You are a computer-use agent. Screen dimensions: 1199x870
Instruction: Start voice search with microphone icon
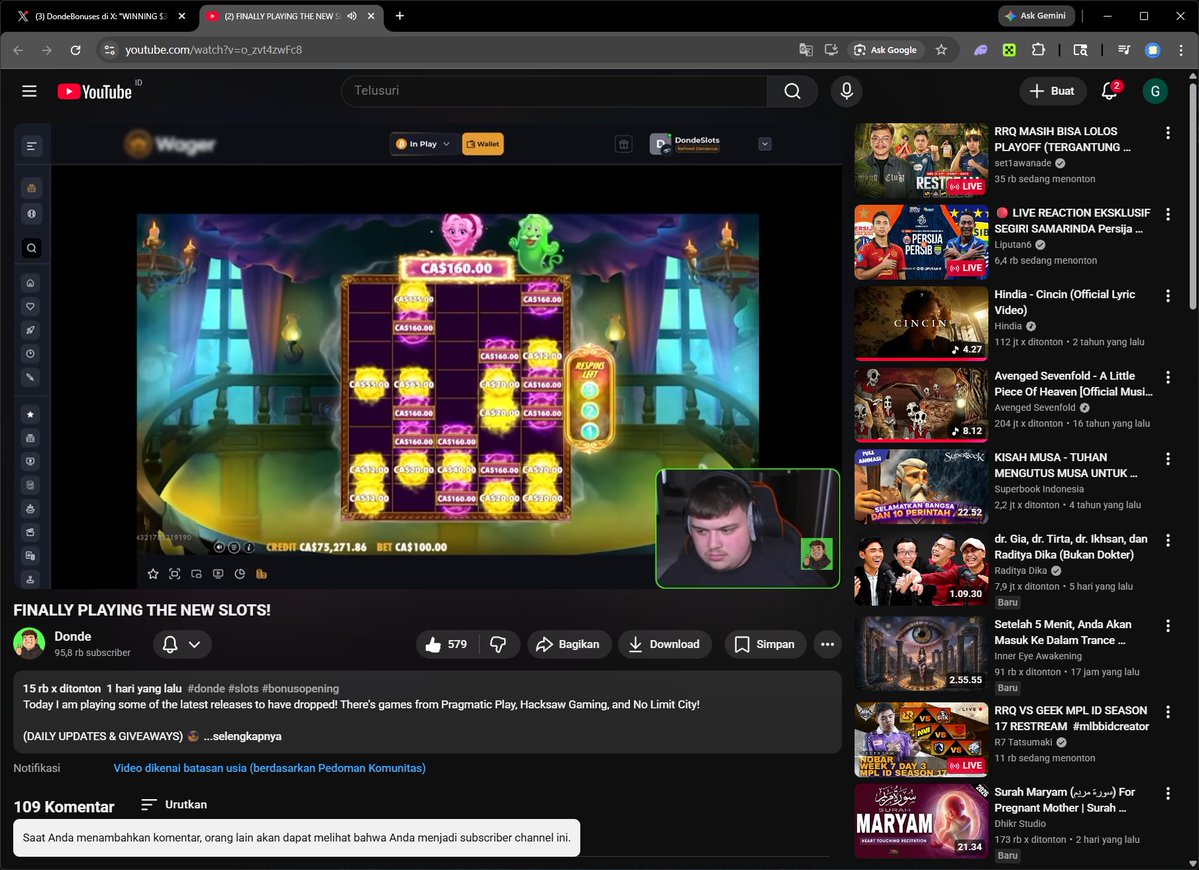point(846,91)
